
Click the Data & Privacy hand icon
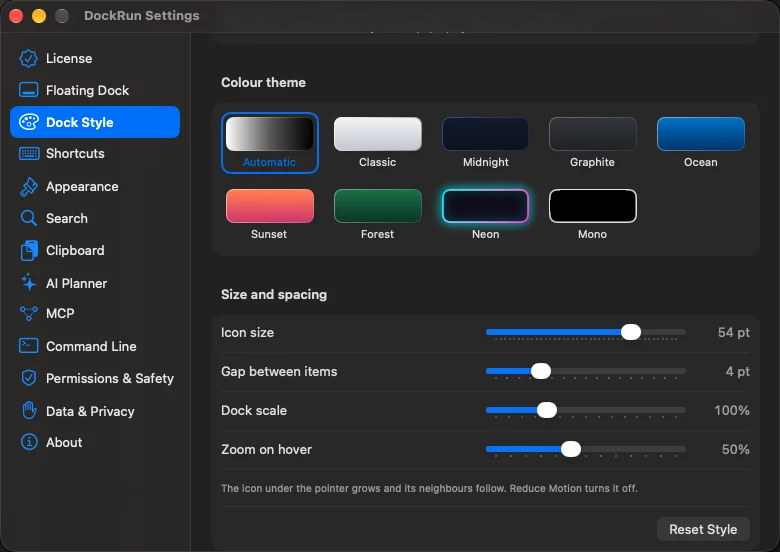29,410
